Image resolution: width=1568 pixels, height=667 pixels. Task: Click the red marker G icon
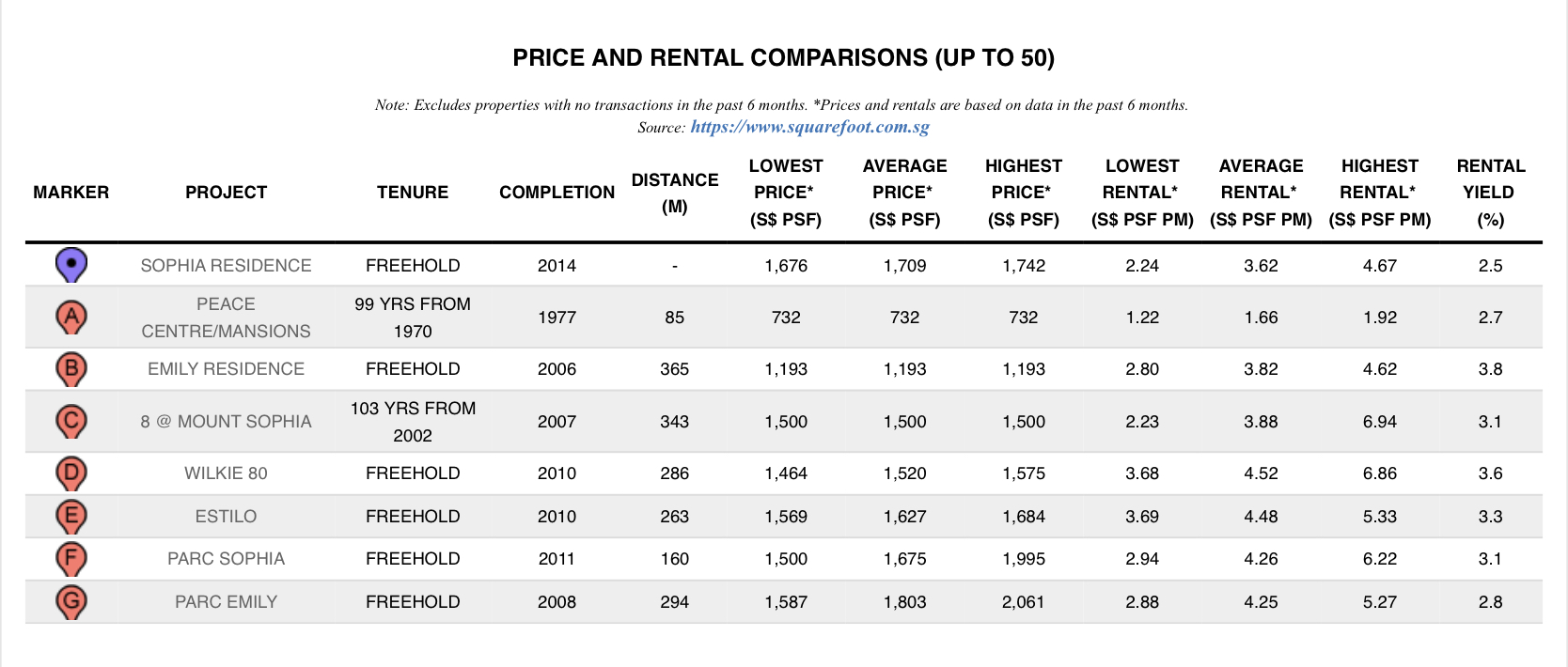tap(71, 600)
